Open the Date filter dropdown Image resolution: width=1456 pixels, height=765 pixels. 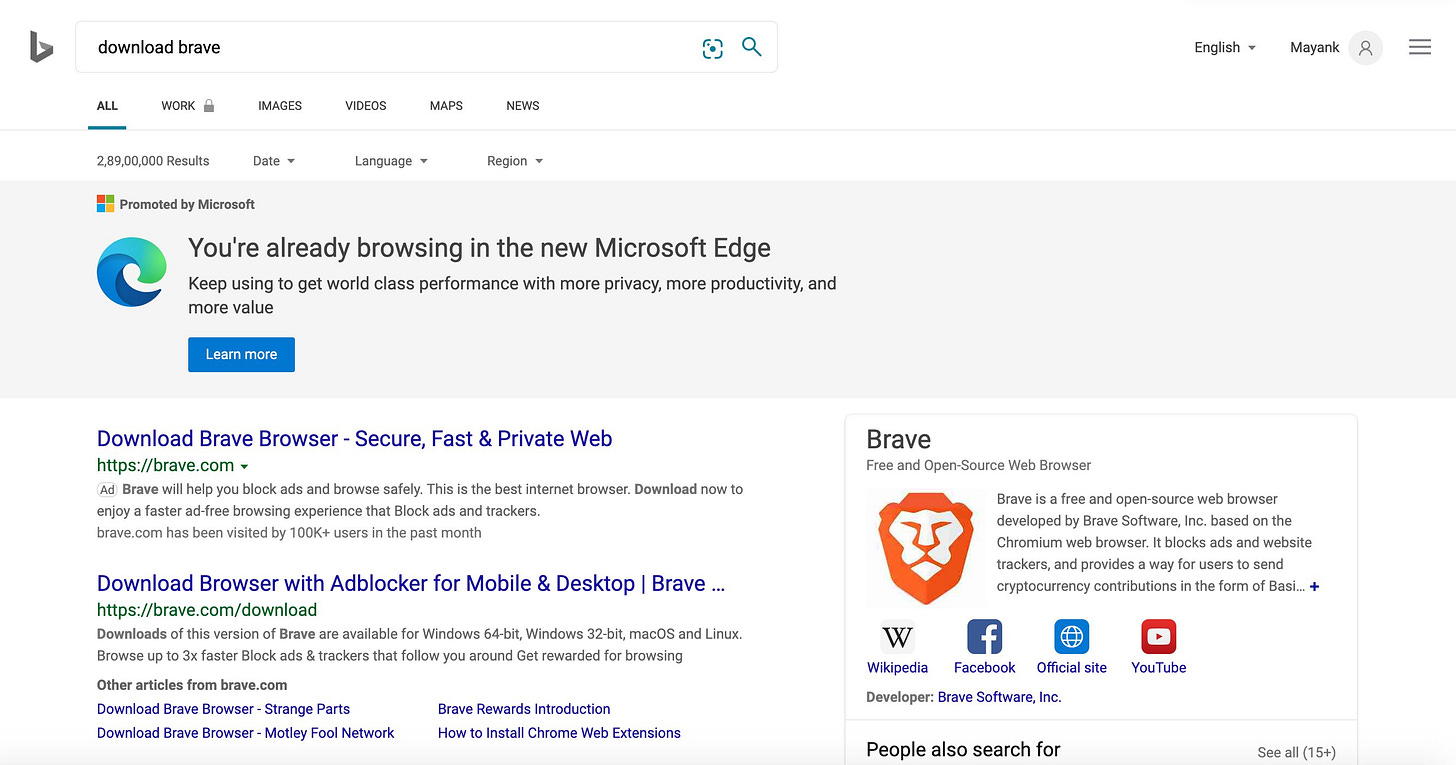[274, 161]
